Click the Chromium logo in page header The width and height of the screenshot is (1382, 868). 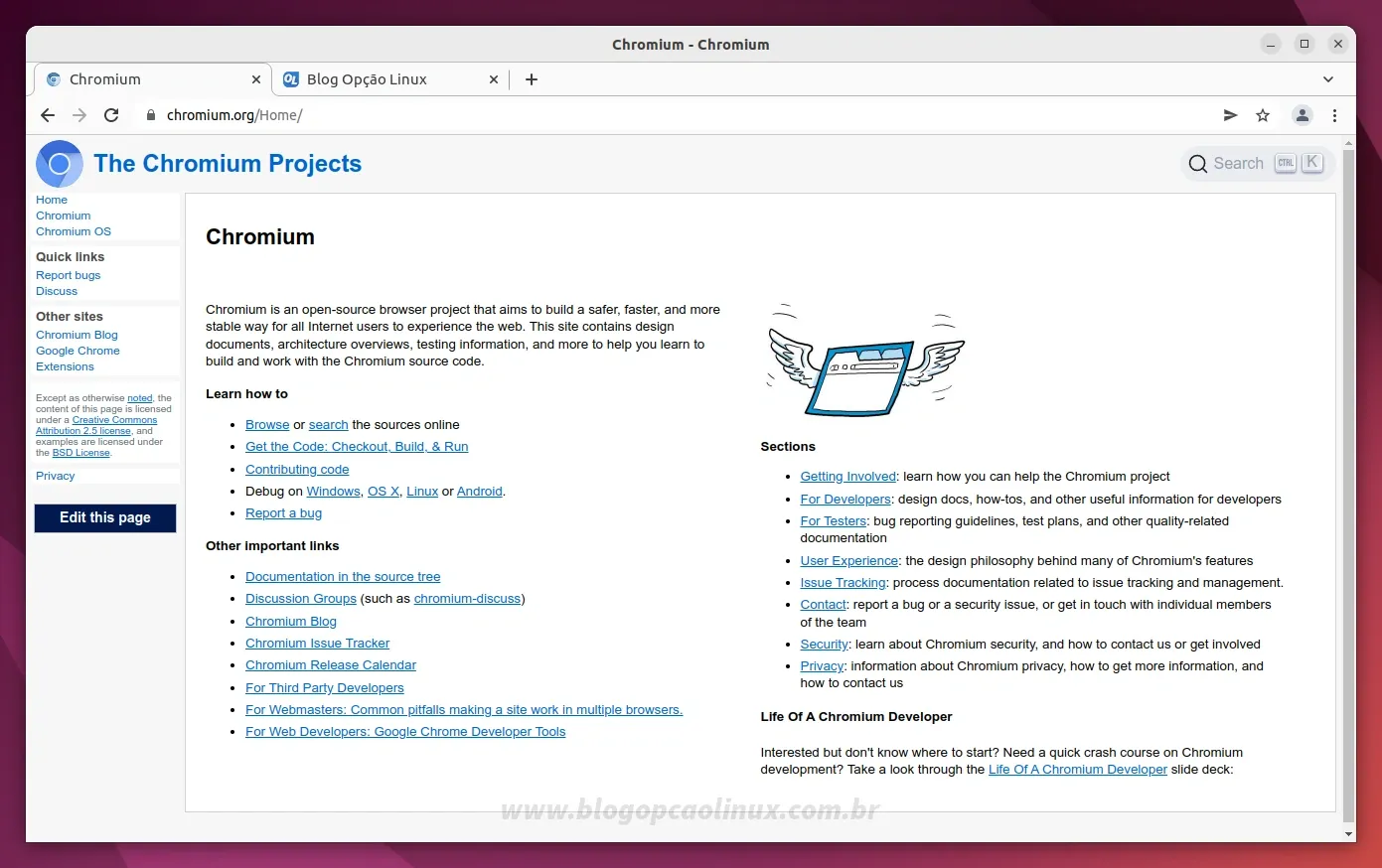[60, 164]
